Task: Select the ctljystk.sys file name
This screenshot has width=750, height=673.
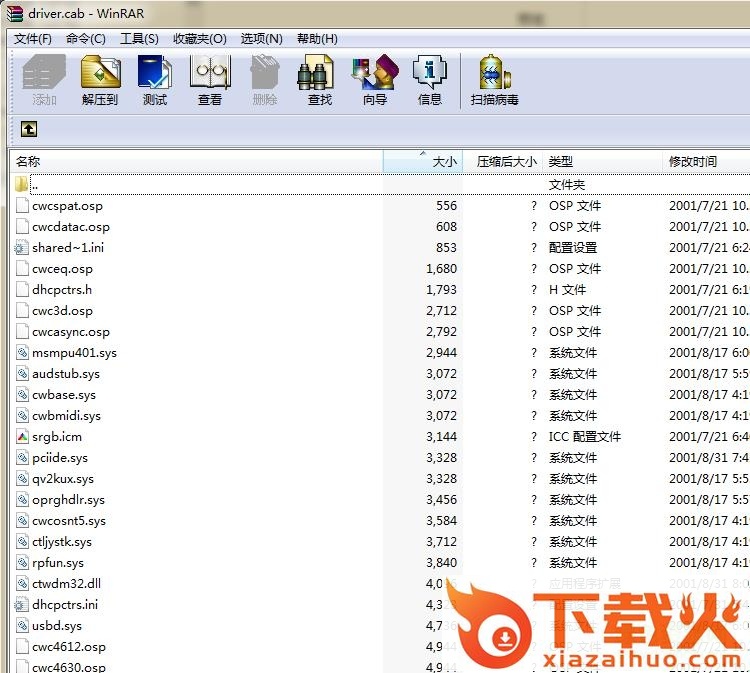Action: pos(62,542)
